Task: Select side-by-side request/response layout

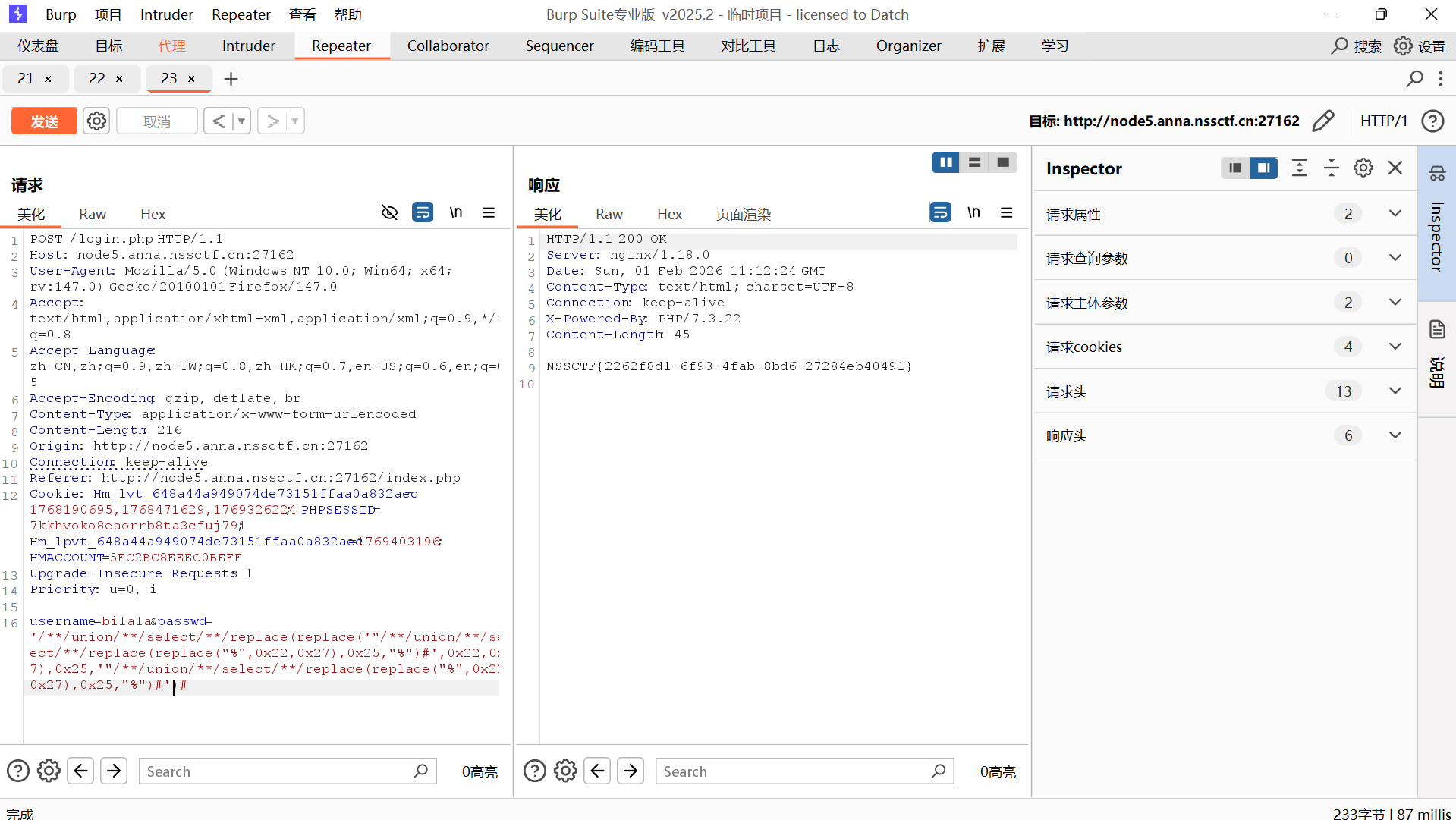Action: (946, 162)
